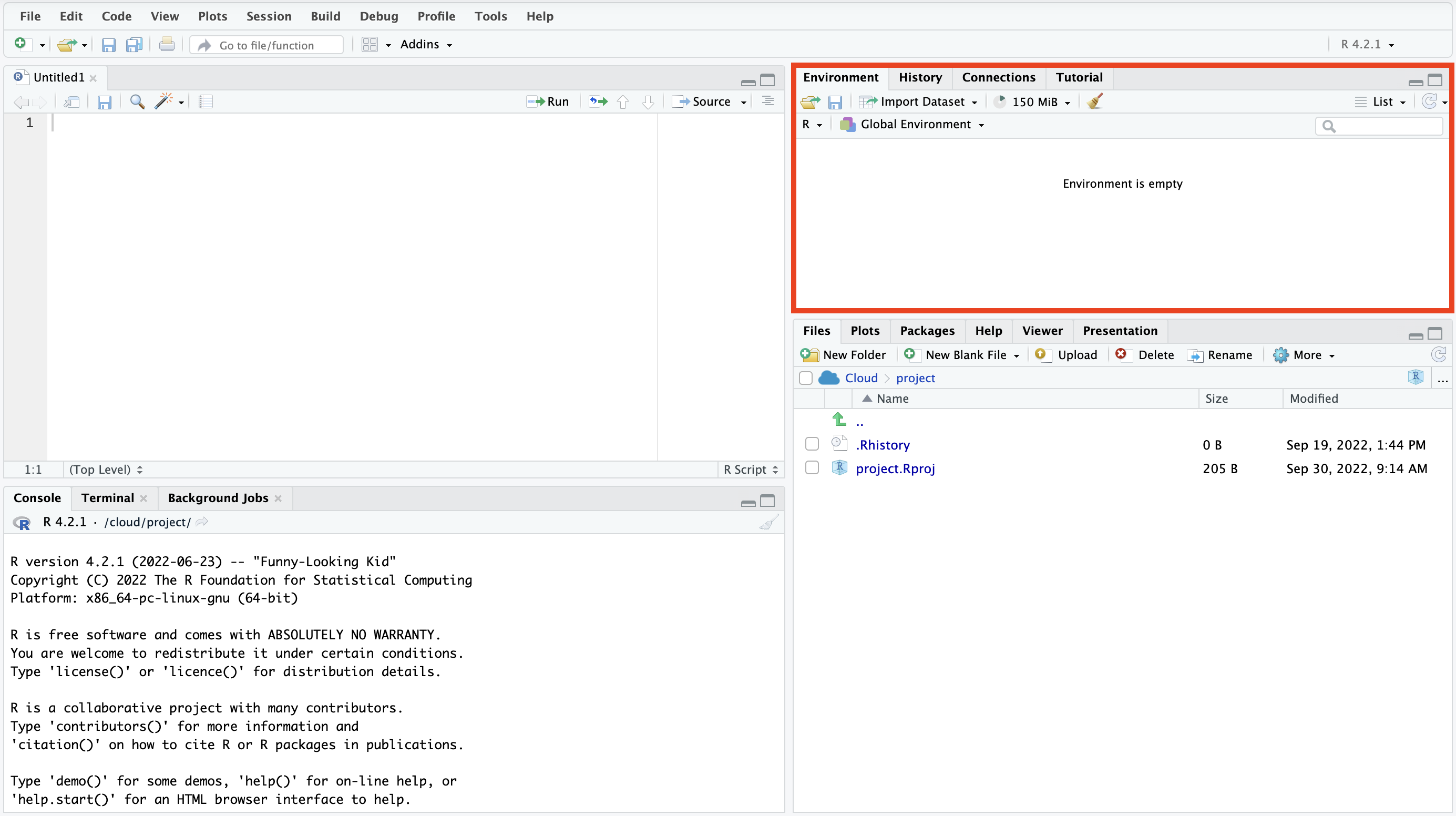
Task: Toggle the select-all checkbox in Files pane
Action: click(805, 378)
